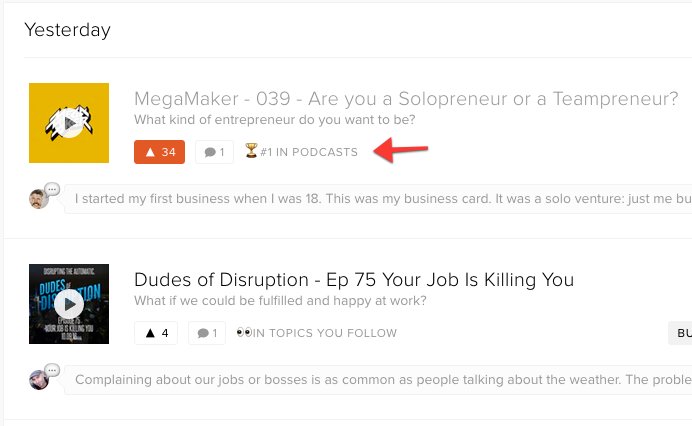Click speech bubble beside Dudes commenter avatar
This screenshot has width=692, height=426.
click(x=52, y=370)
